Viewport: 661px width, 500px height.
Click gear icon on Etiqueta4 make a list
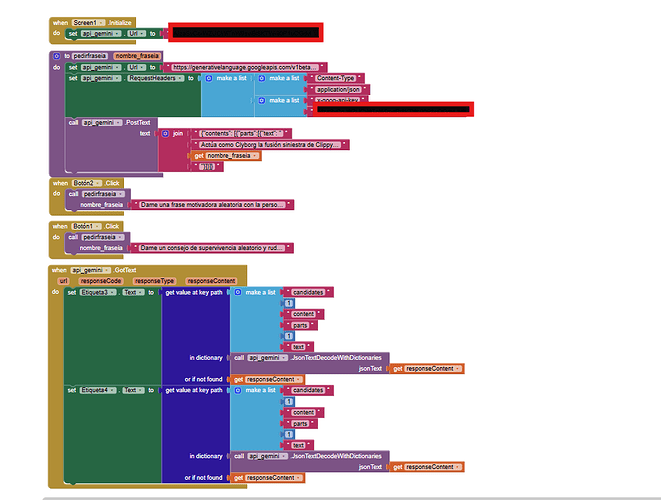coord(237,390)
